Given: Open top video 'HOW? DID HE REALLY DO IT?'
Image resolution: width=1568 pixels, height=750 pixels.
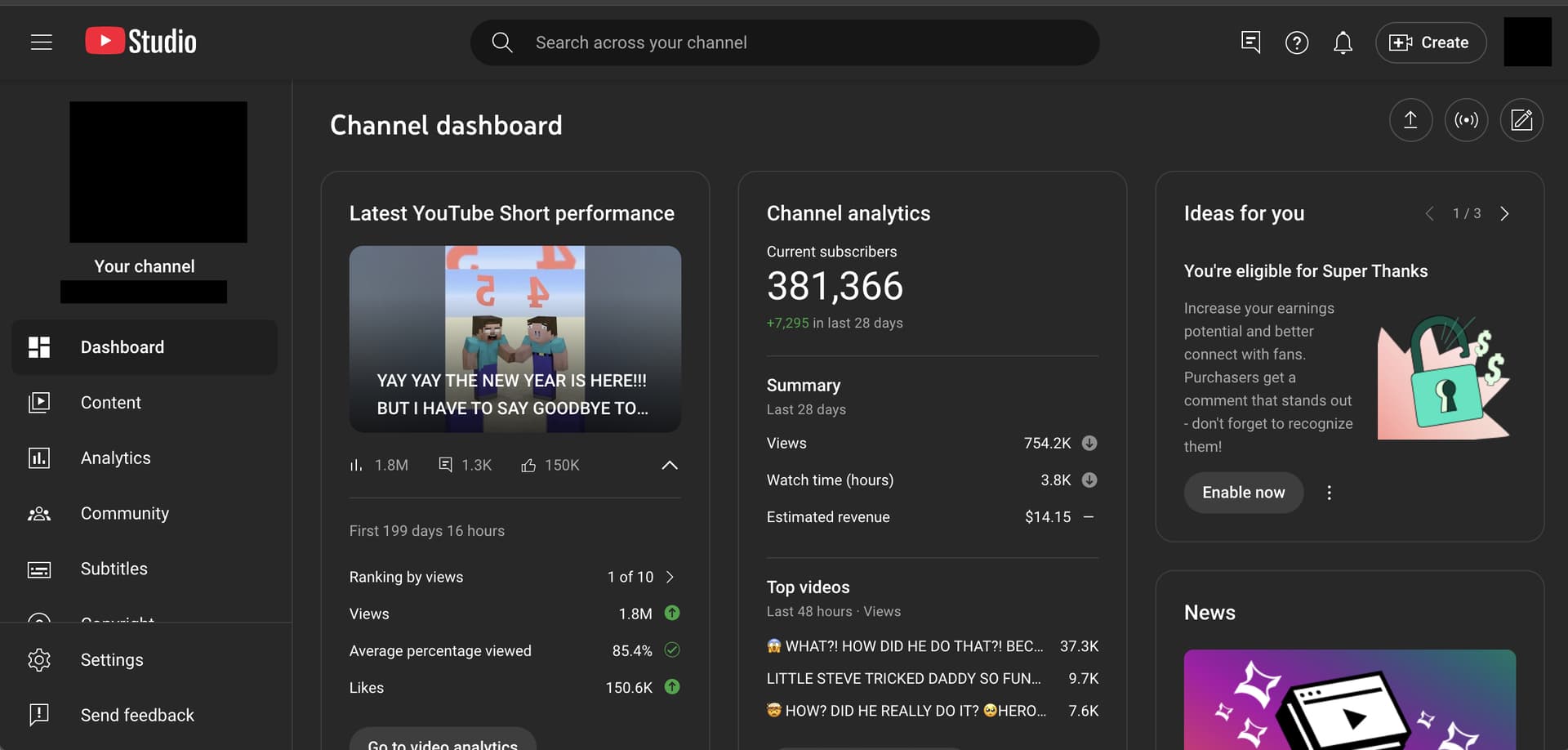Looking at the screenshot, I should tap(906, 711).
